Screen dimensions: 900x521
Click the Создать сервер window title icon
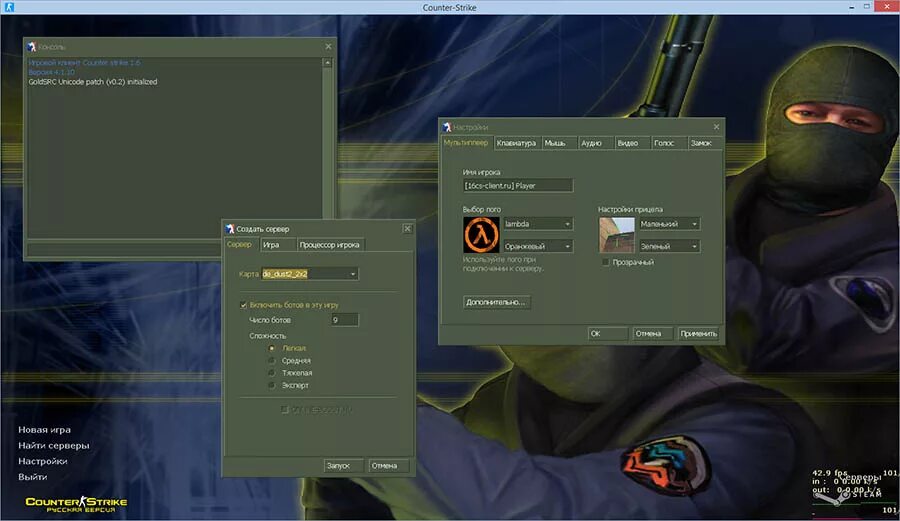[x=230, y=228]
